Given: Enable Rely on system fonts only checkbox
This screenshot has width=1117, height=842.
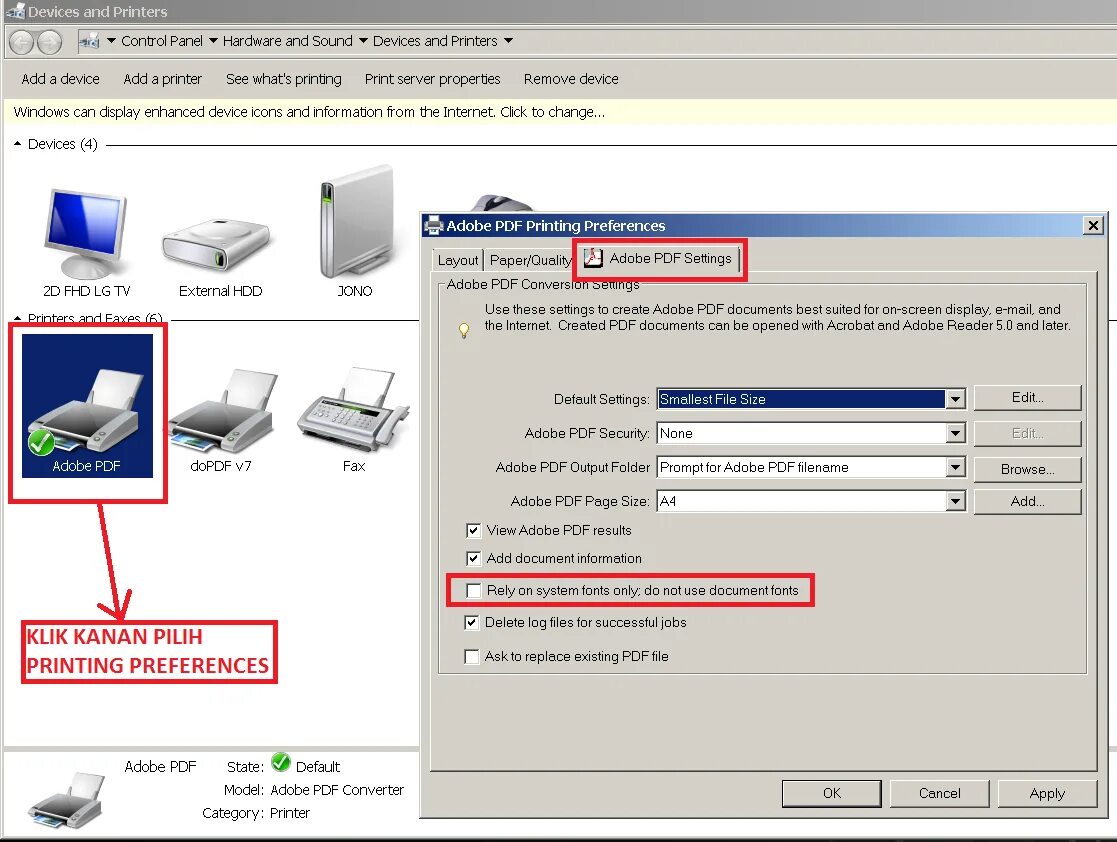Looking at the screenshot, I should click(473, 591).
